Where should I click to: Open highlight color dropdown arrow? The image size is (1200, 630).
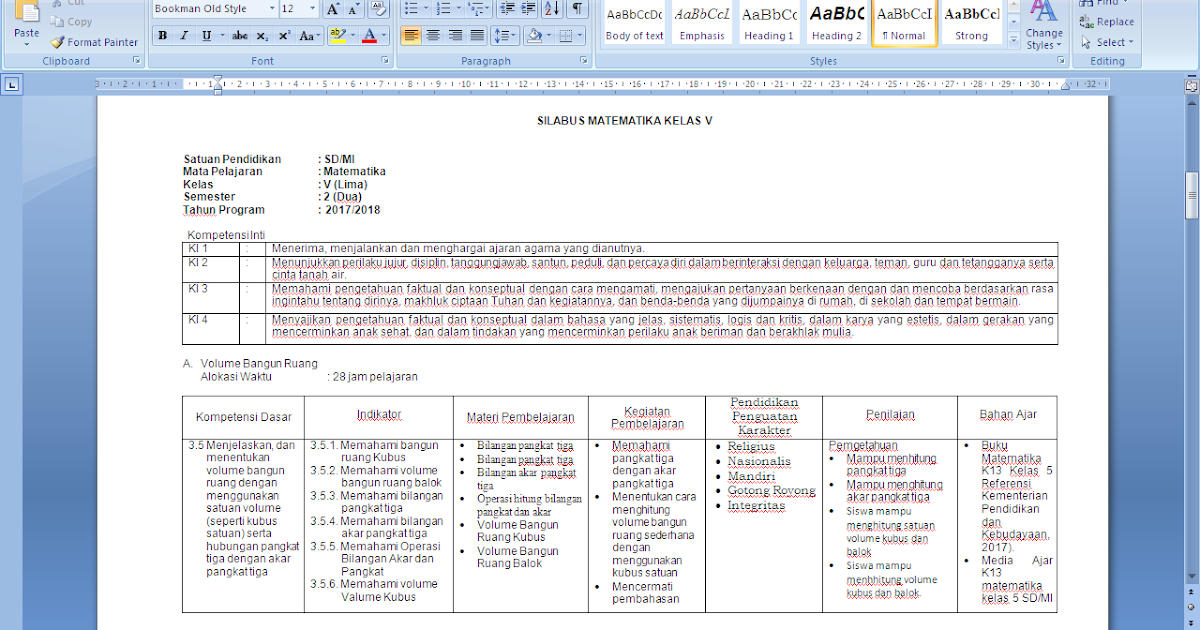pyautogui.click(x=352, y=36)
